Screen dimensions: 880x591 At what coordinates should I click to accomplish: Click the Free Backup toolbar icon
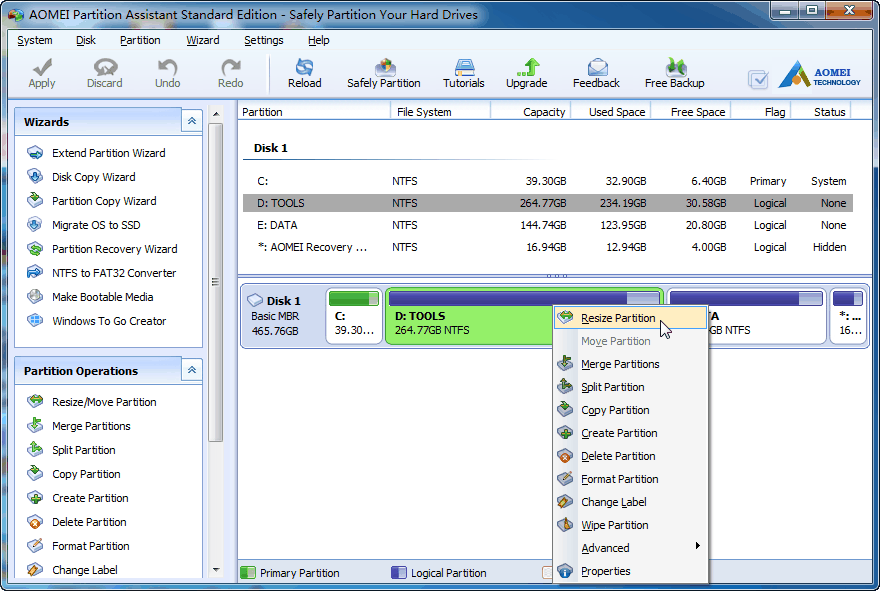point(675,67)
